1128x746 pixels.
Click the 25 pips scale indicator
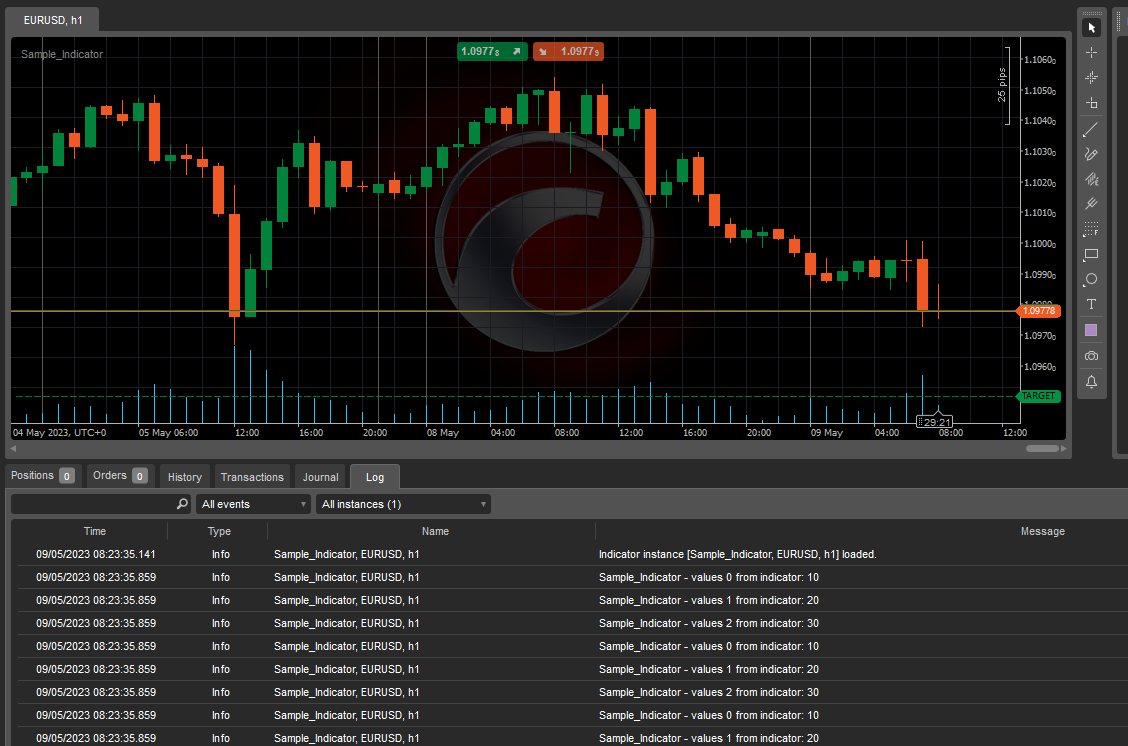click(1002, 85)
